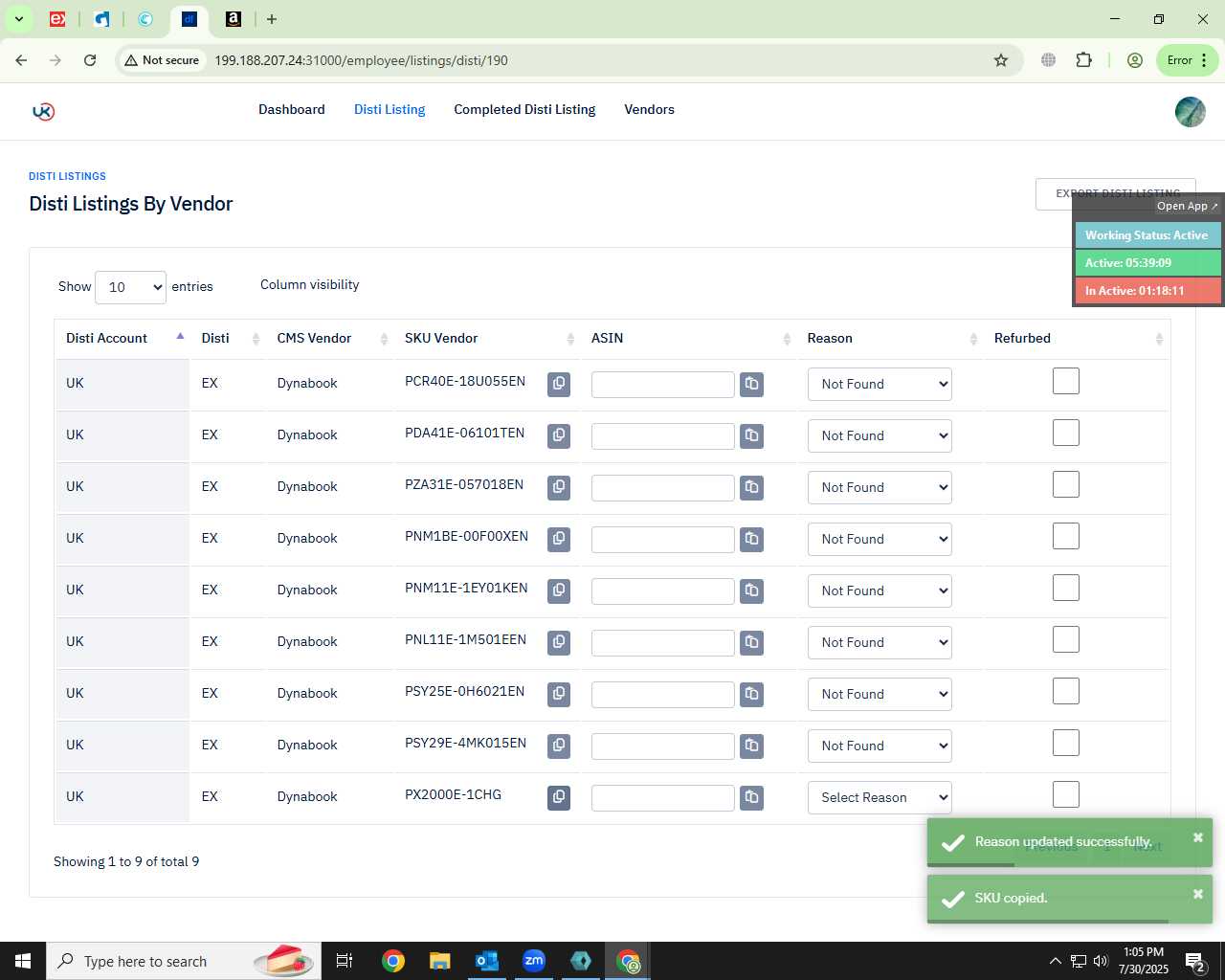Bookmark this page with the star icon
This screenshot has width=1225, height=980.
[x=1001, y=60]
